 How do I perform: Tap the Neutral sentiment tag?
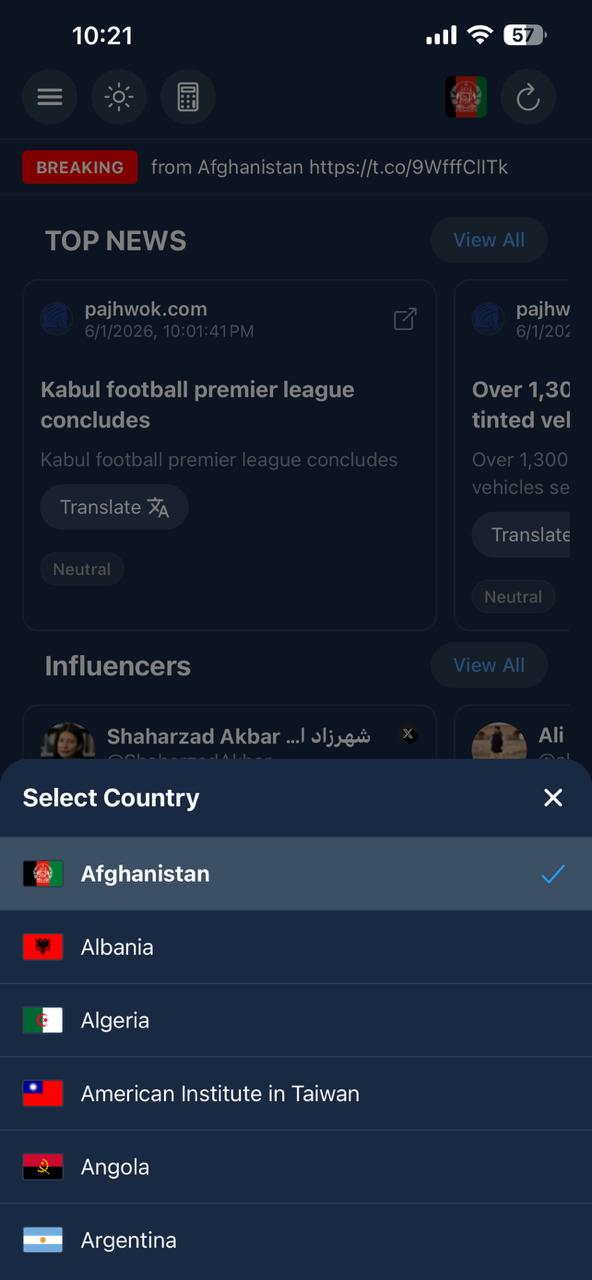pos(82,568)
